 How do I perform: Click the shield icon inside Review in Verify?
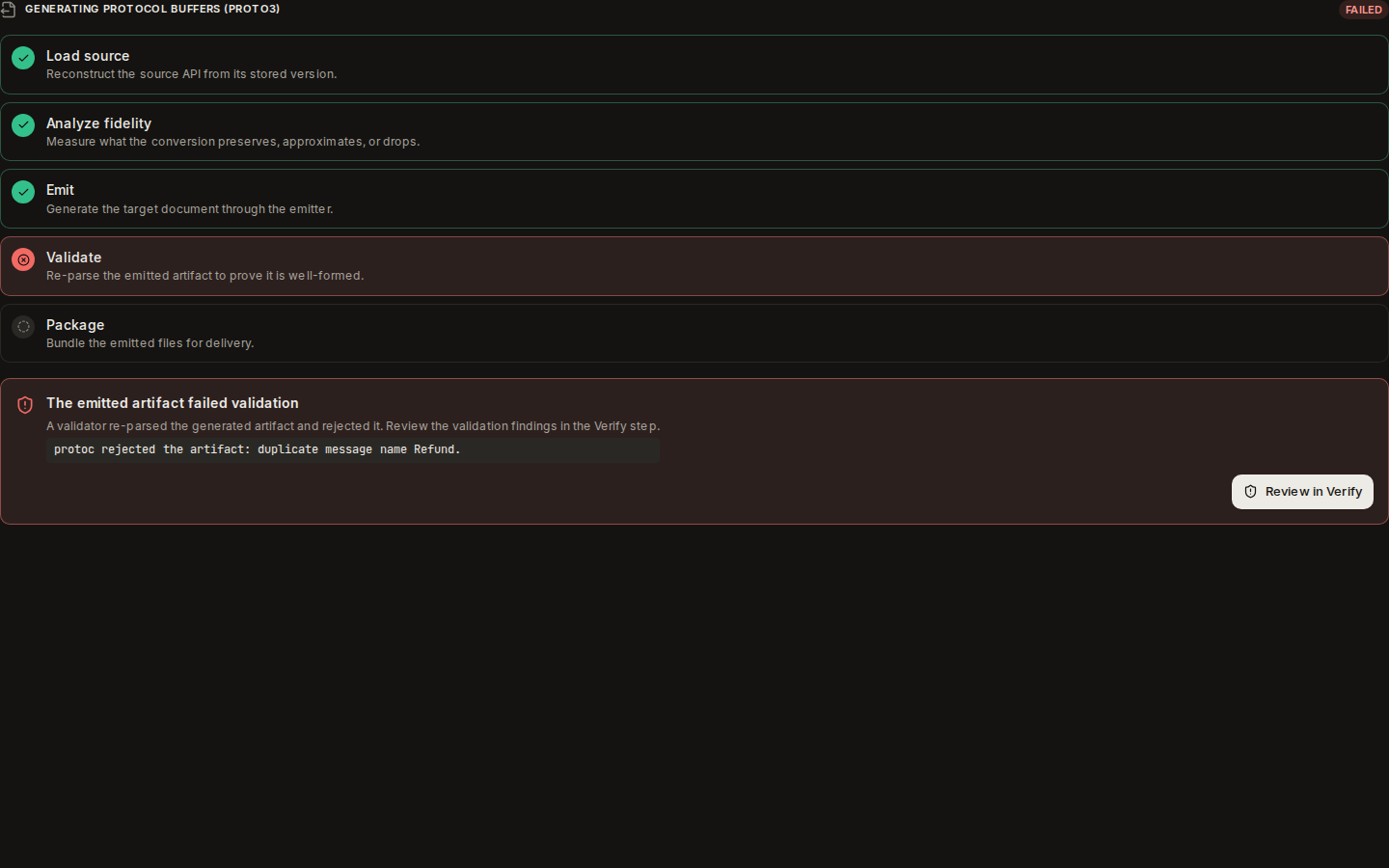[1250, 492]
